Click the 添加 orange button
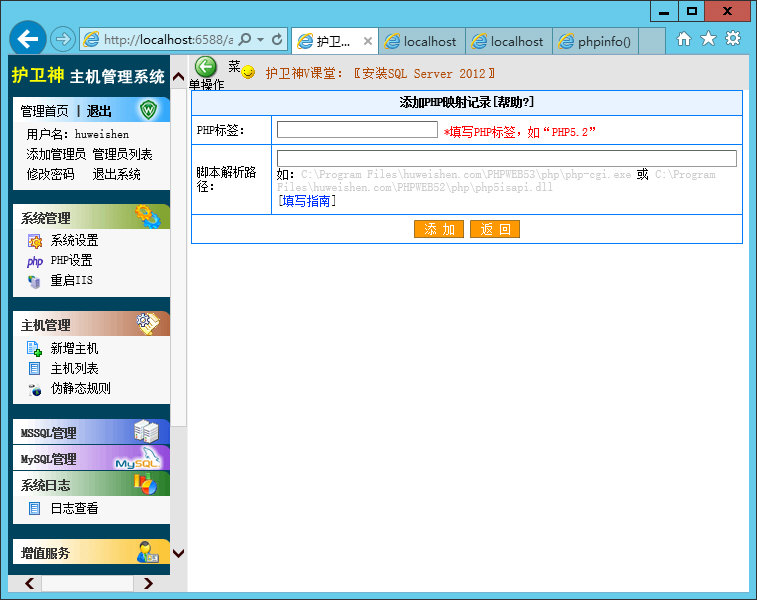This screenshot has height=600, width=757. [439, 229]
